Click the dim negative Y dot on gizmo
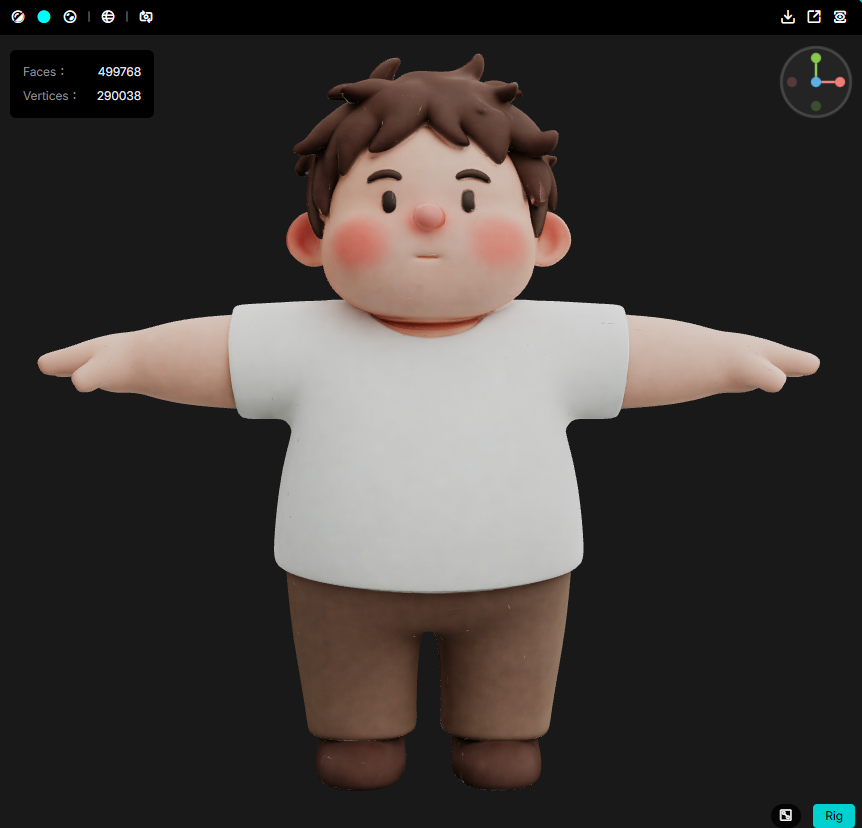 (816, 106)
